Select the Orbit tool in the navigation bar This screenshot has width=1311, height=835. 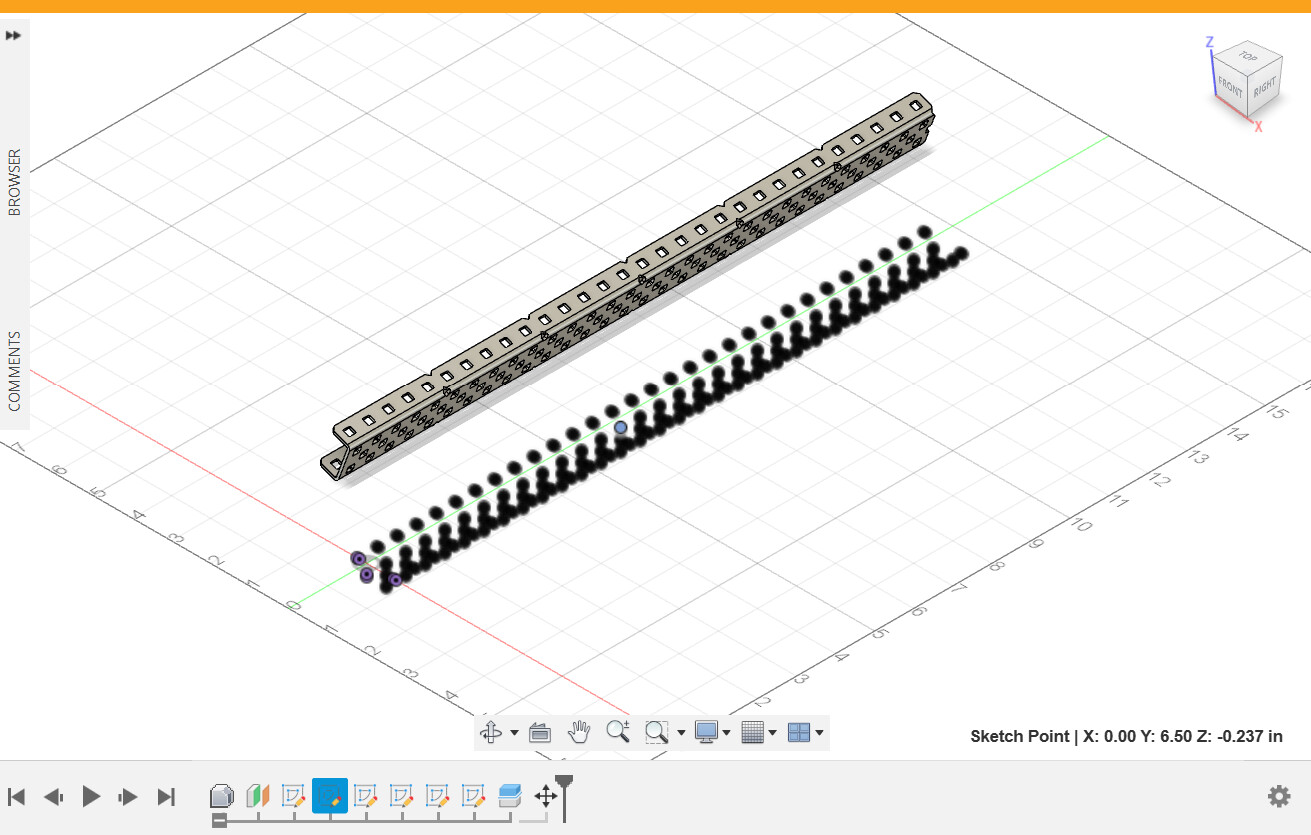[x=491, y=732]
